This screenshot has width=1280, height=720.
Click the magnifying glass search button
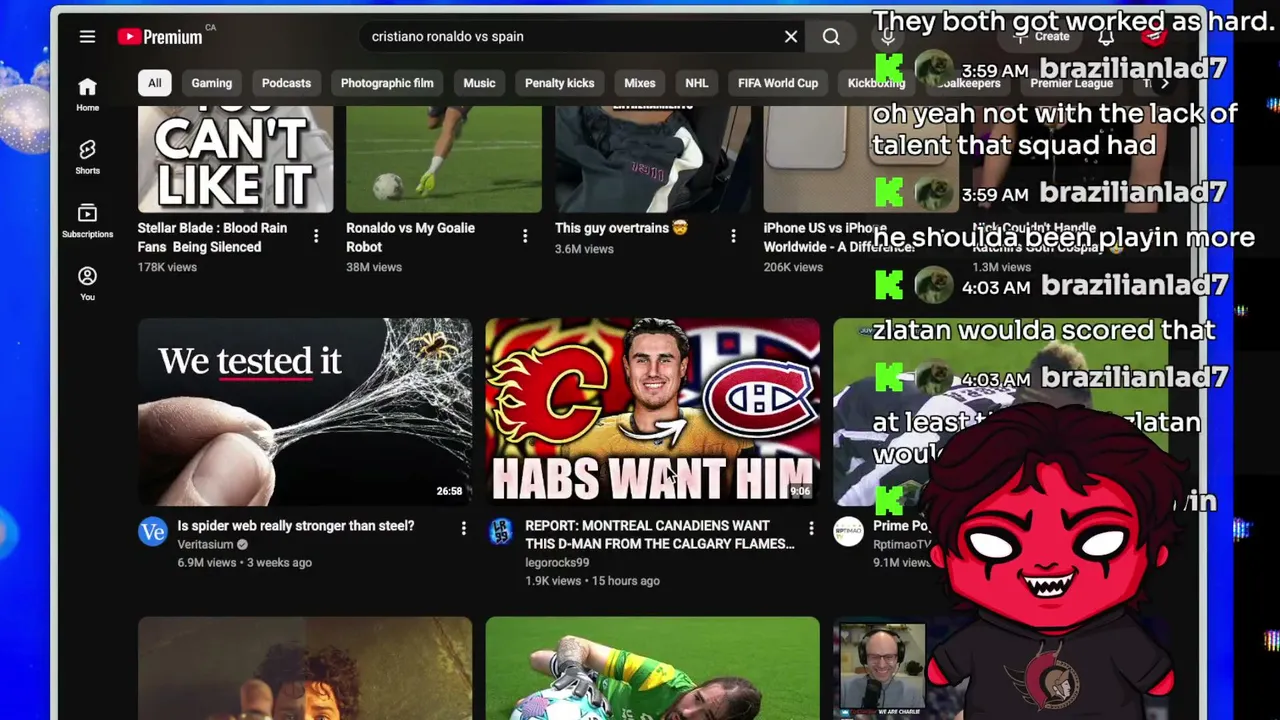tap(831, 37)
